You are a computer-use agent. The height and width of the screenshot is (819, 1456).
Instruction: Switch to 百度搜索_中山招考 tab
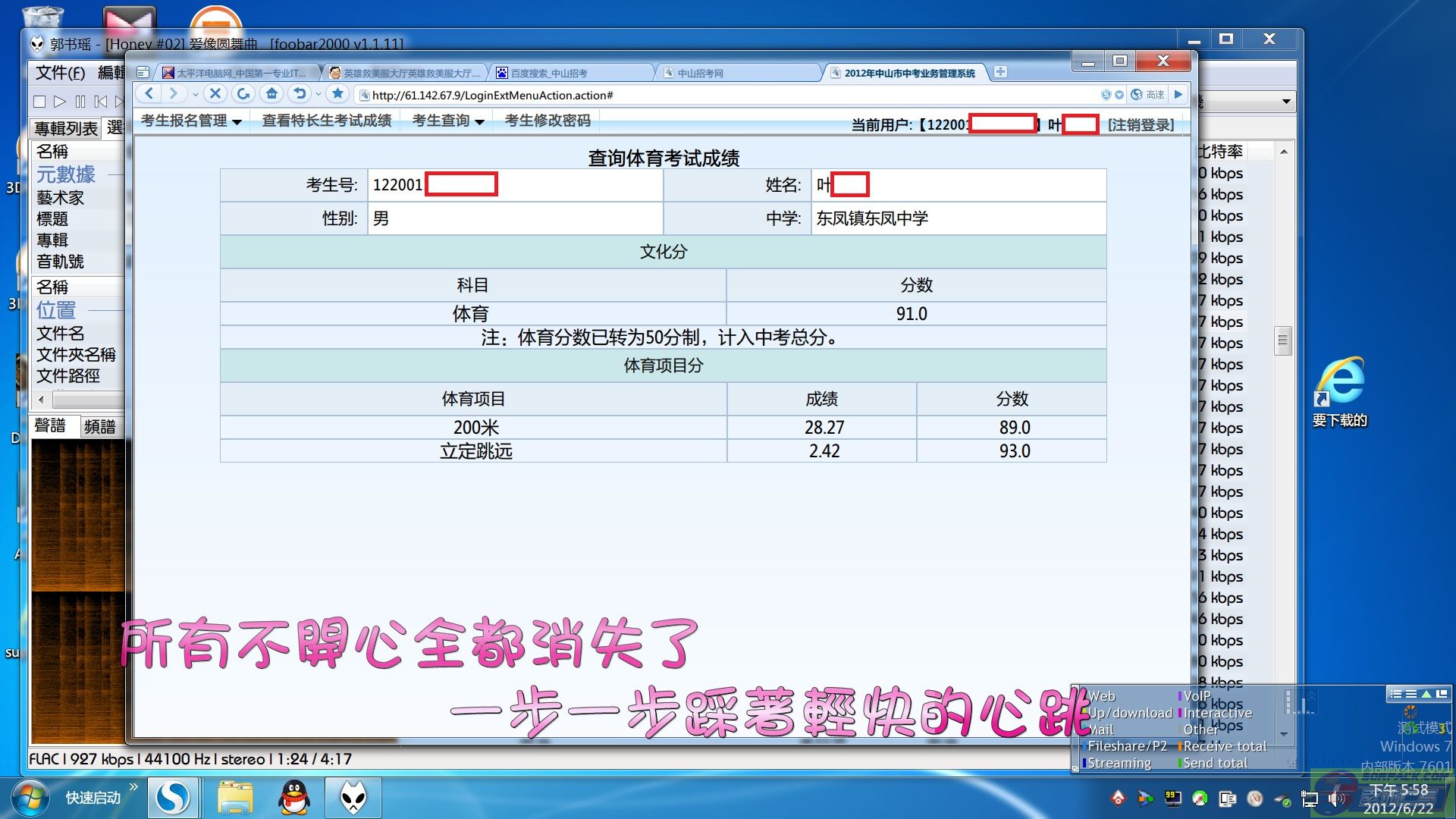548,74
